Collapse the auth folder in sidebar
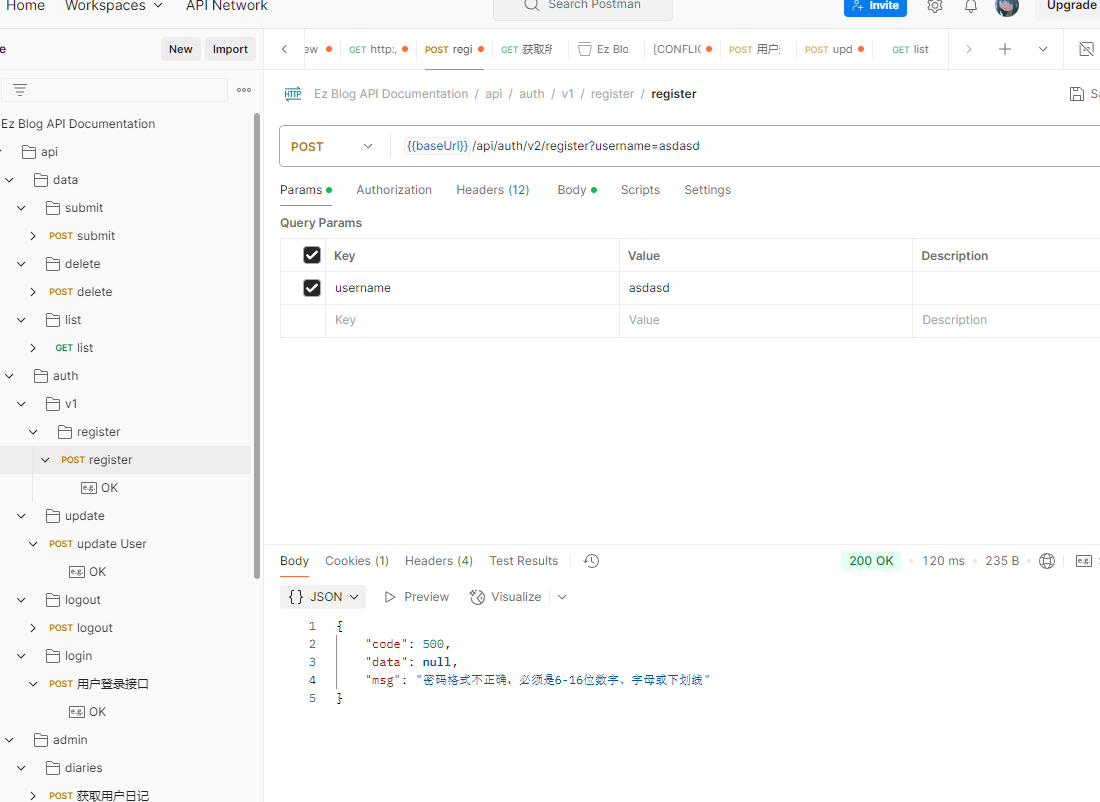 coord(10,376)
